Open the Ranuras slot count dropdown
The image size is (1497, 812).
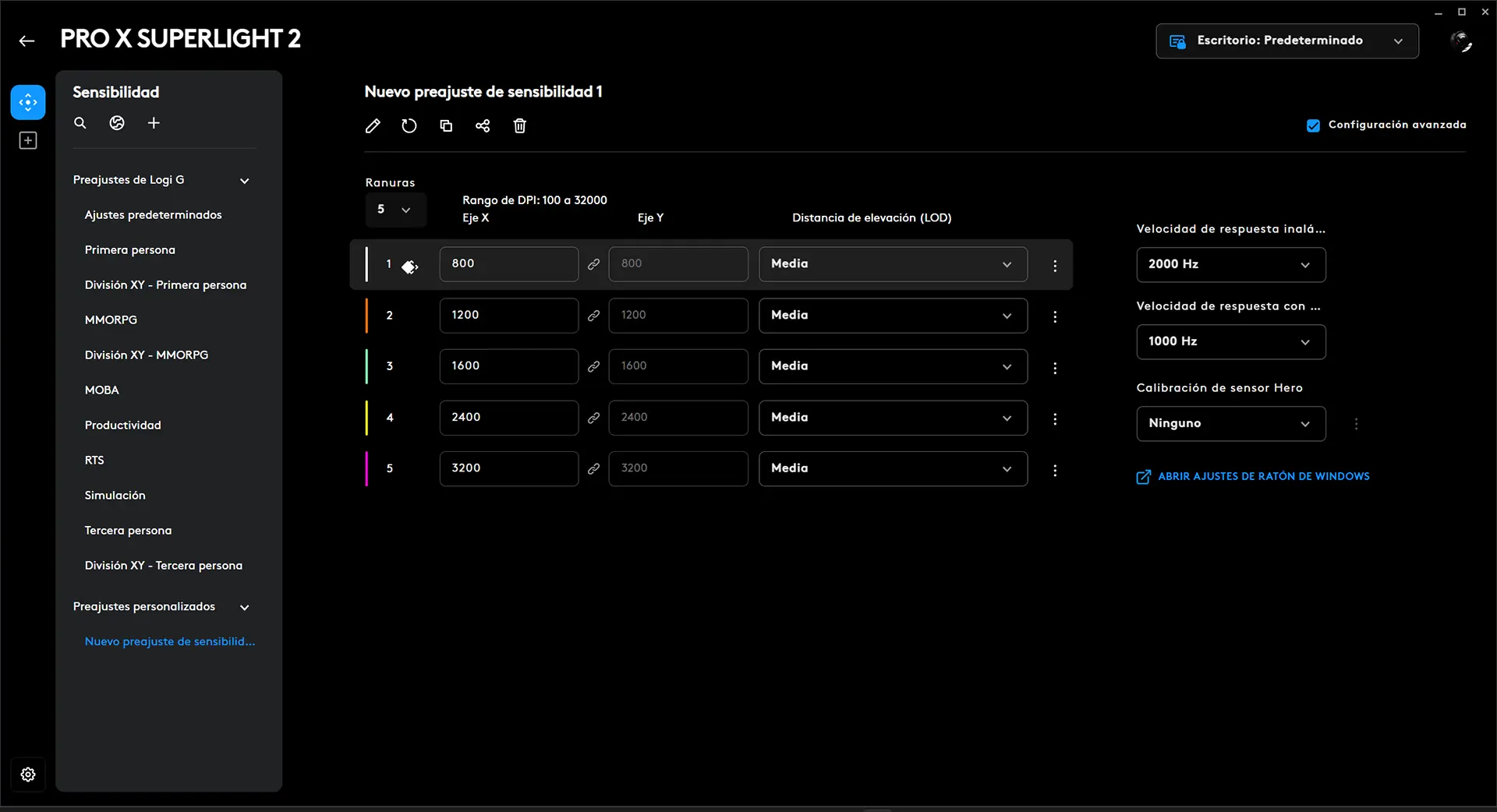pyautogui.click(x=395, y=210)
